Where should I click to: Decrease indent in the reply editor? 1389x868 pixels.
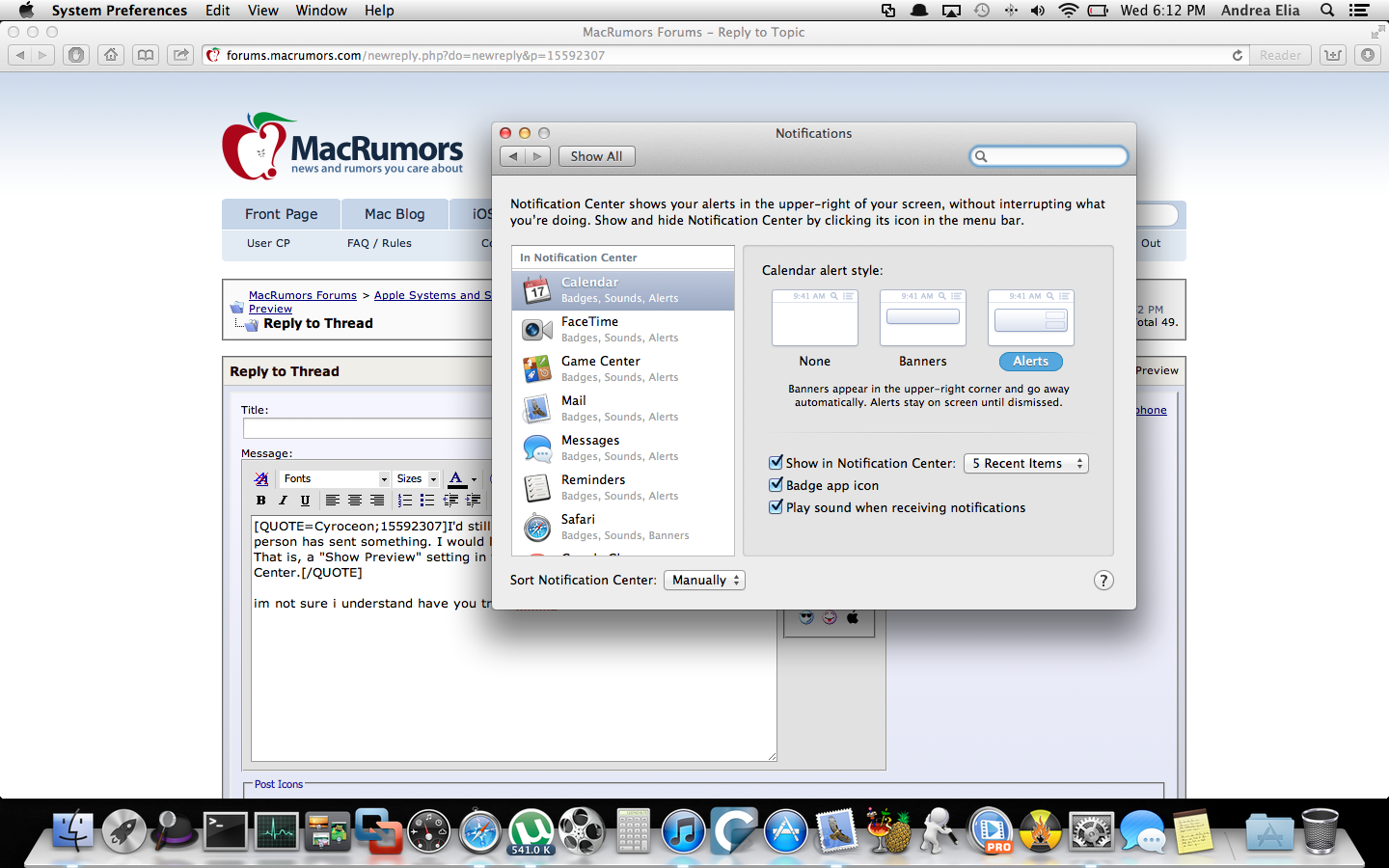[450, 501]
